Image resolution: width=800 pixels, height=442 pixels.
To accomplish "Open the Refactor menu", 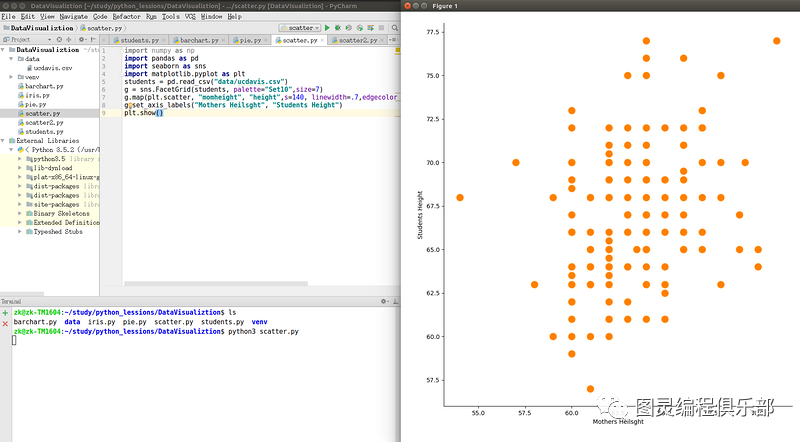I will (x=127, y=16).
